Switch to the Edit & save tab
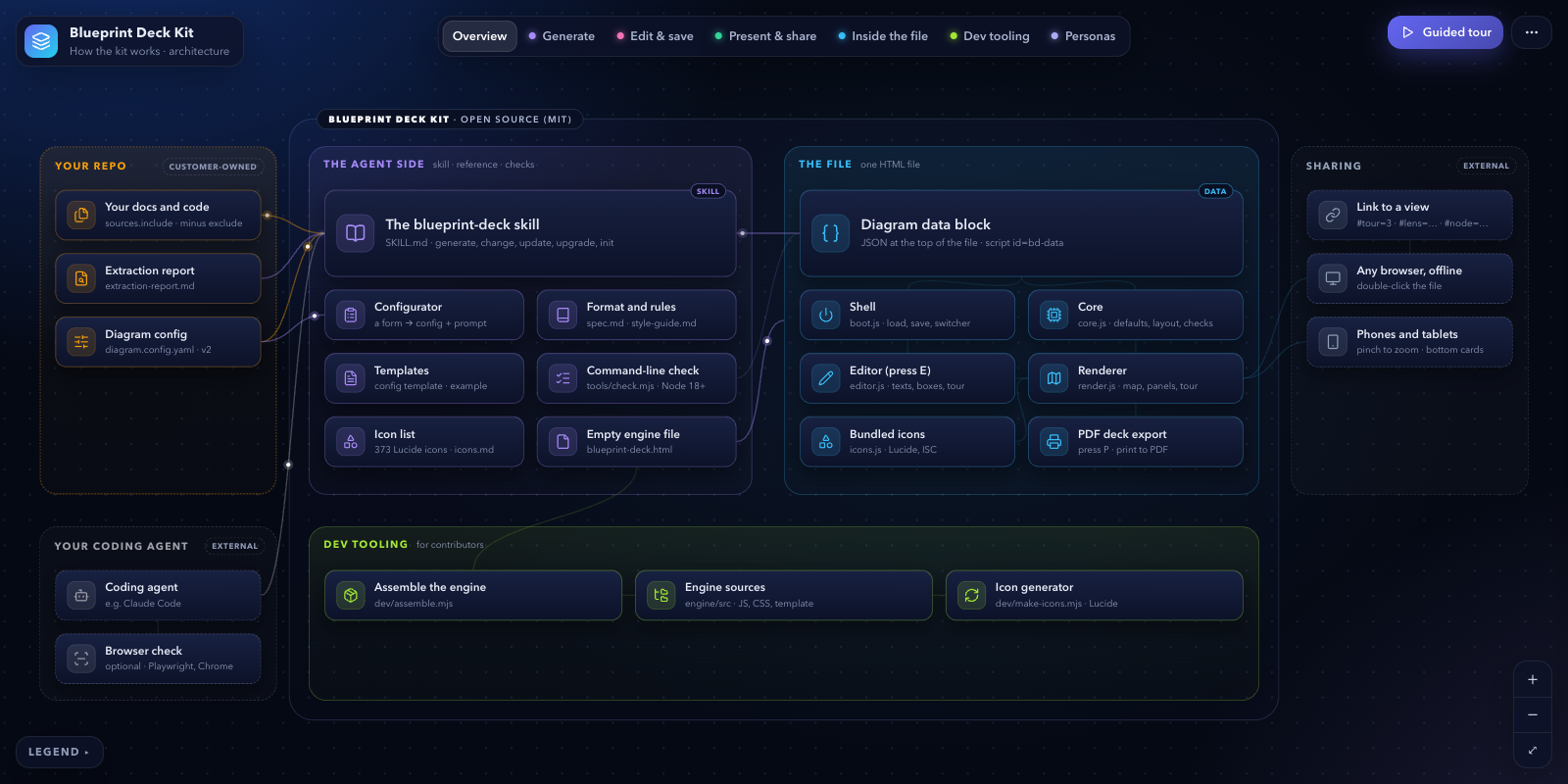 (x=655, y=36)
